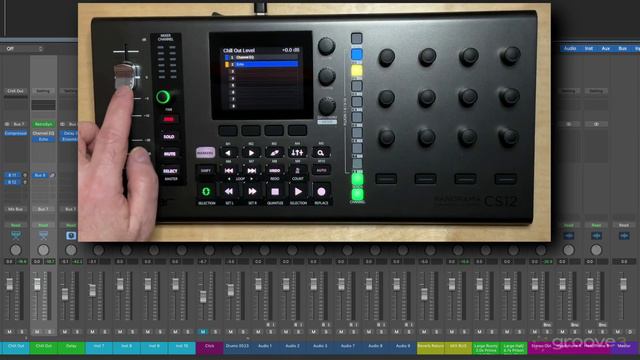This screenshot has height=360, width=640.
Task: Mute the Master channel strip
Action: click(618, 332)
